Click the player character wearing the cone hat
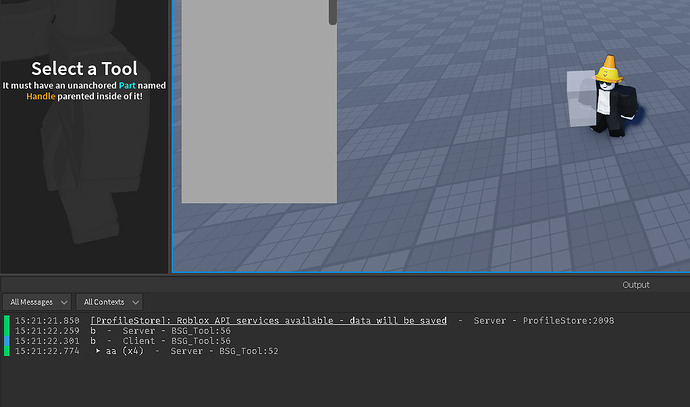 615,97
